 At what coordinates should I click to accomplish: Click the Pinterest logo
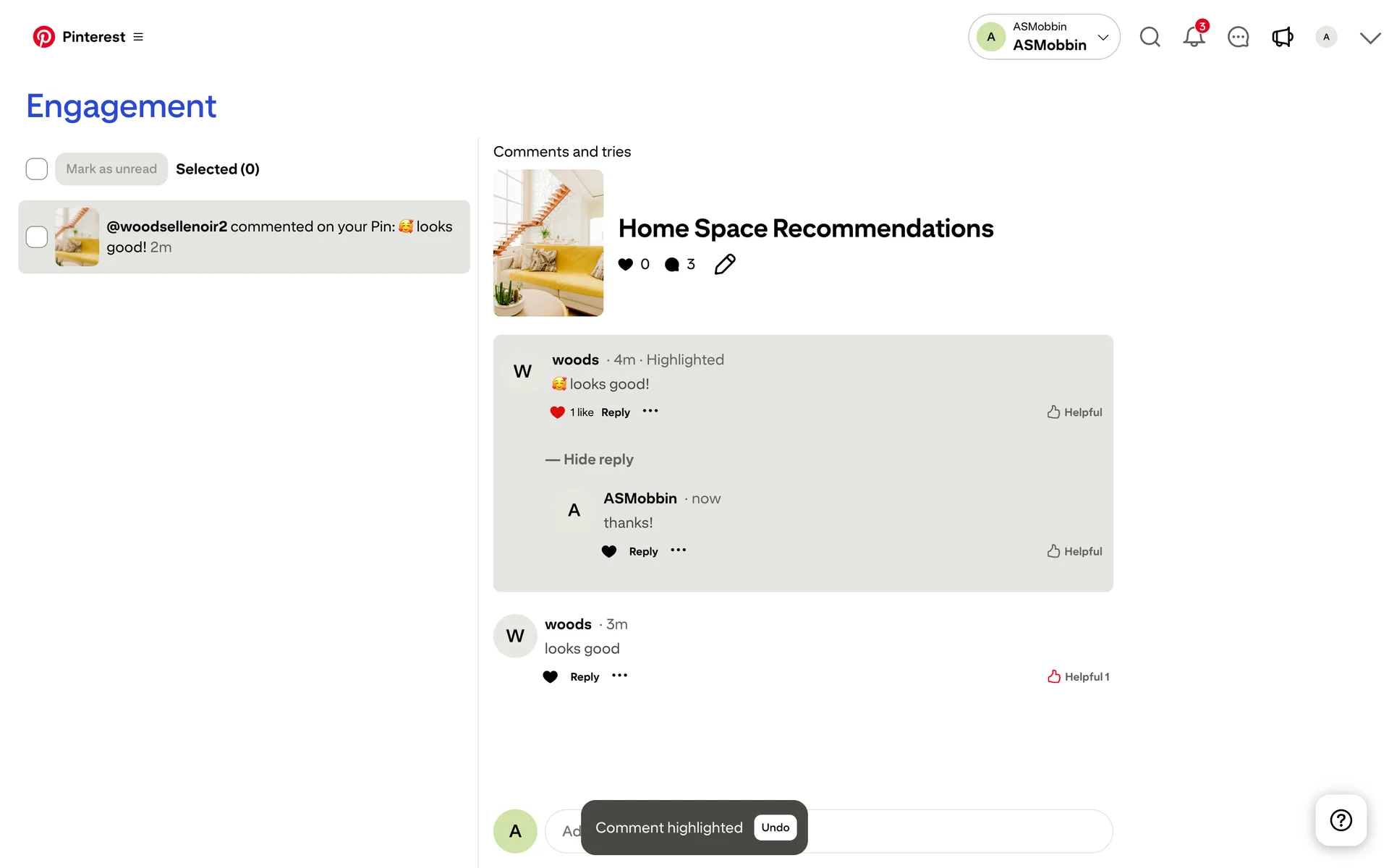[x=44, y=37]
